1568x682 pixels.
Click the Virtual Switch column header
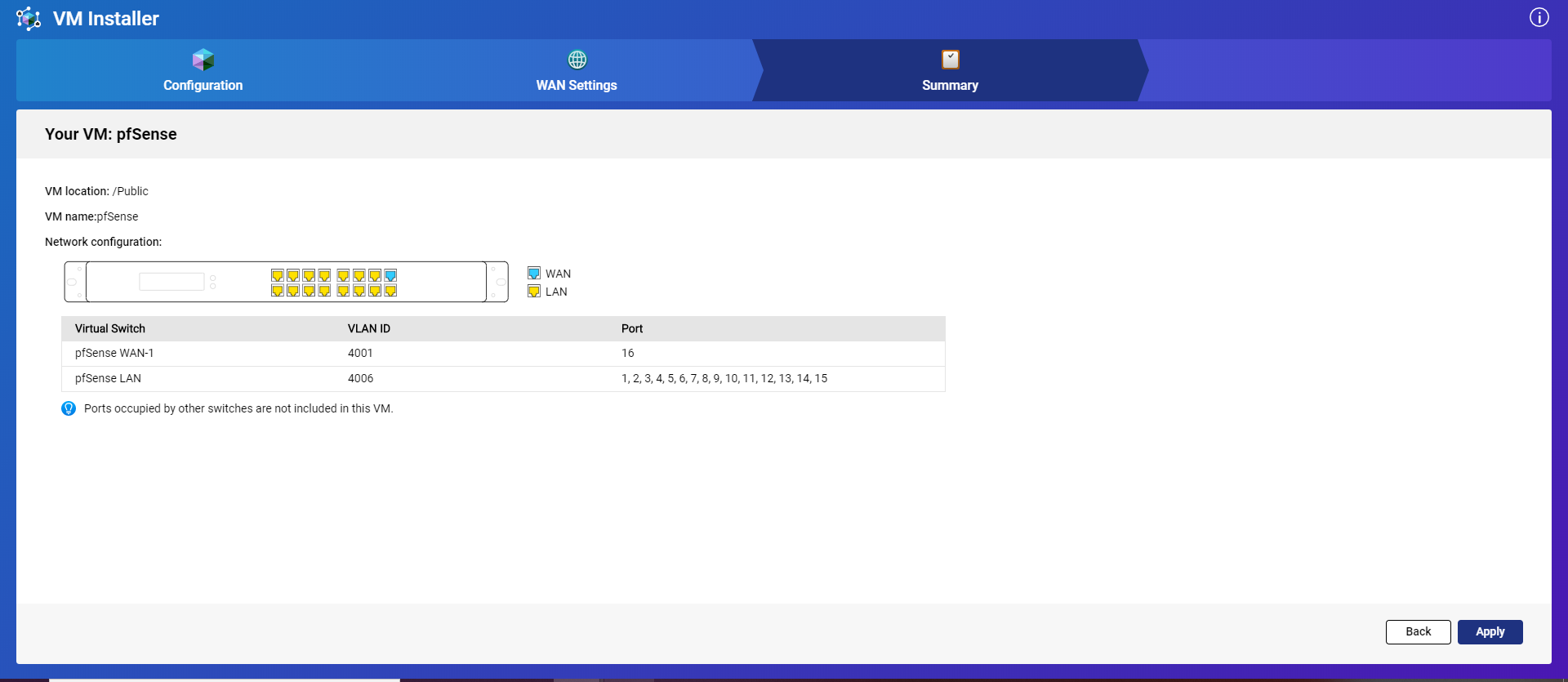[110, 328]
